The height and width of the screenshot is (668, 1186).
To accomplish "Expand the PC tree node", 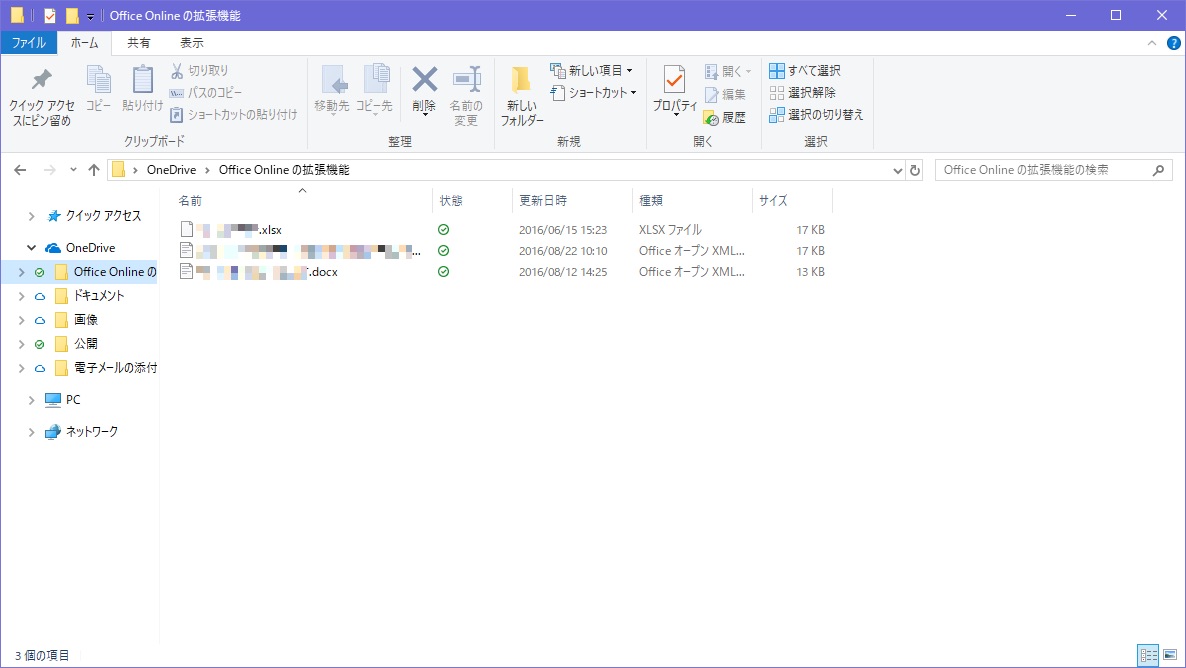I will pos(31,400).
